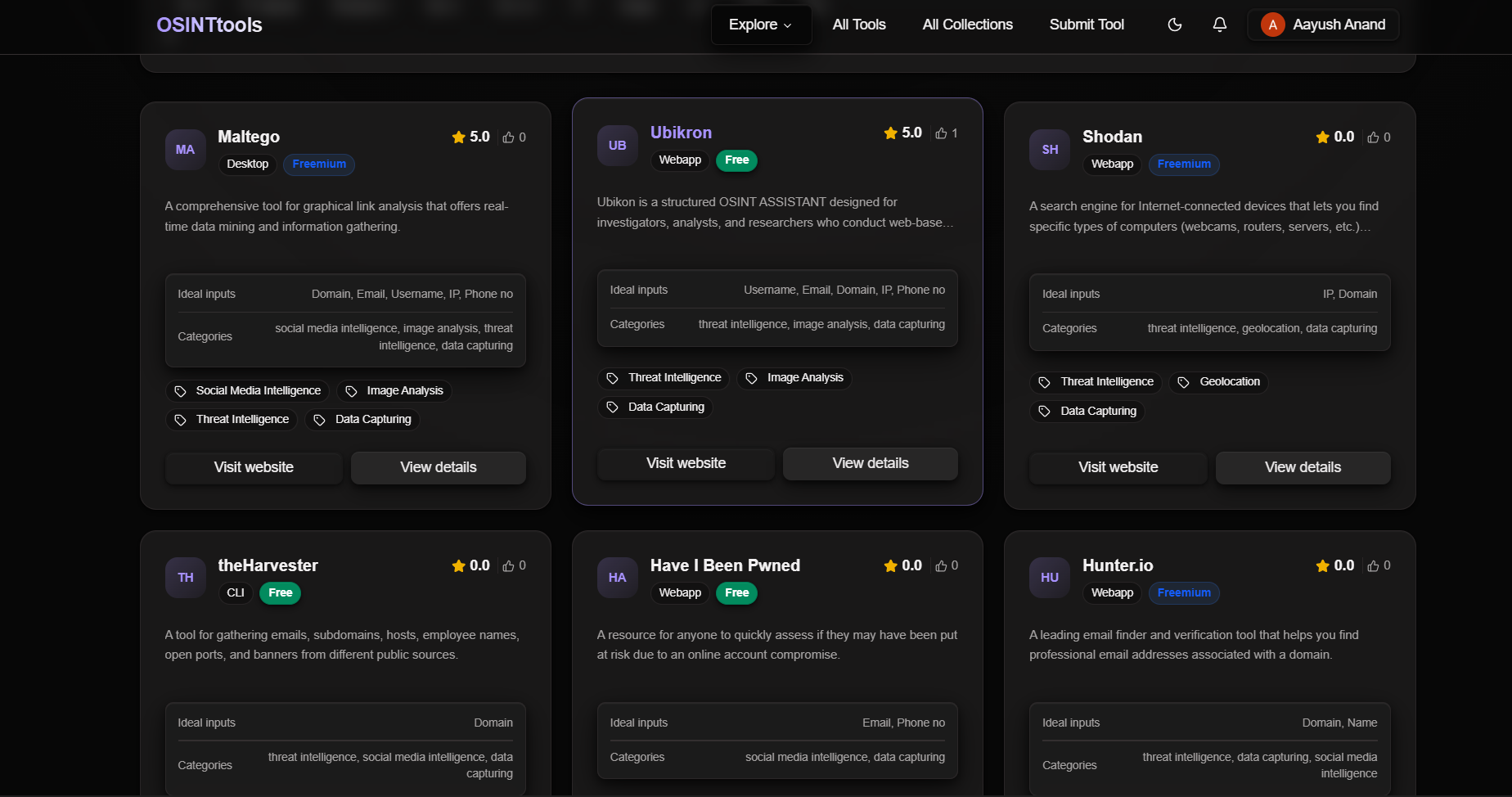This screenshot has height=797, width=1512.
Task: Open the All Tools menu item
Action: 858,25
